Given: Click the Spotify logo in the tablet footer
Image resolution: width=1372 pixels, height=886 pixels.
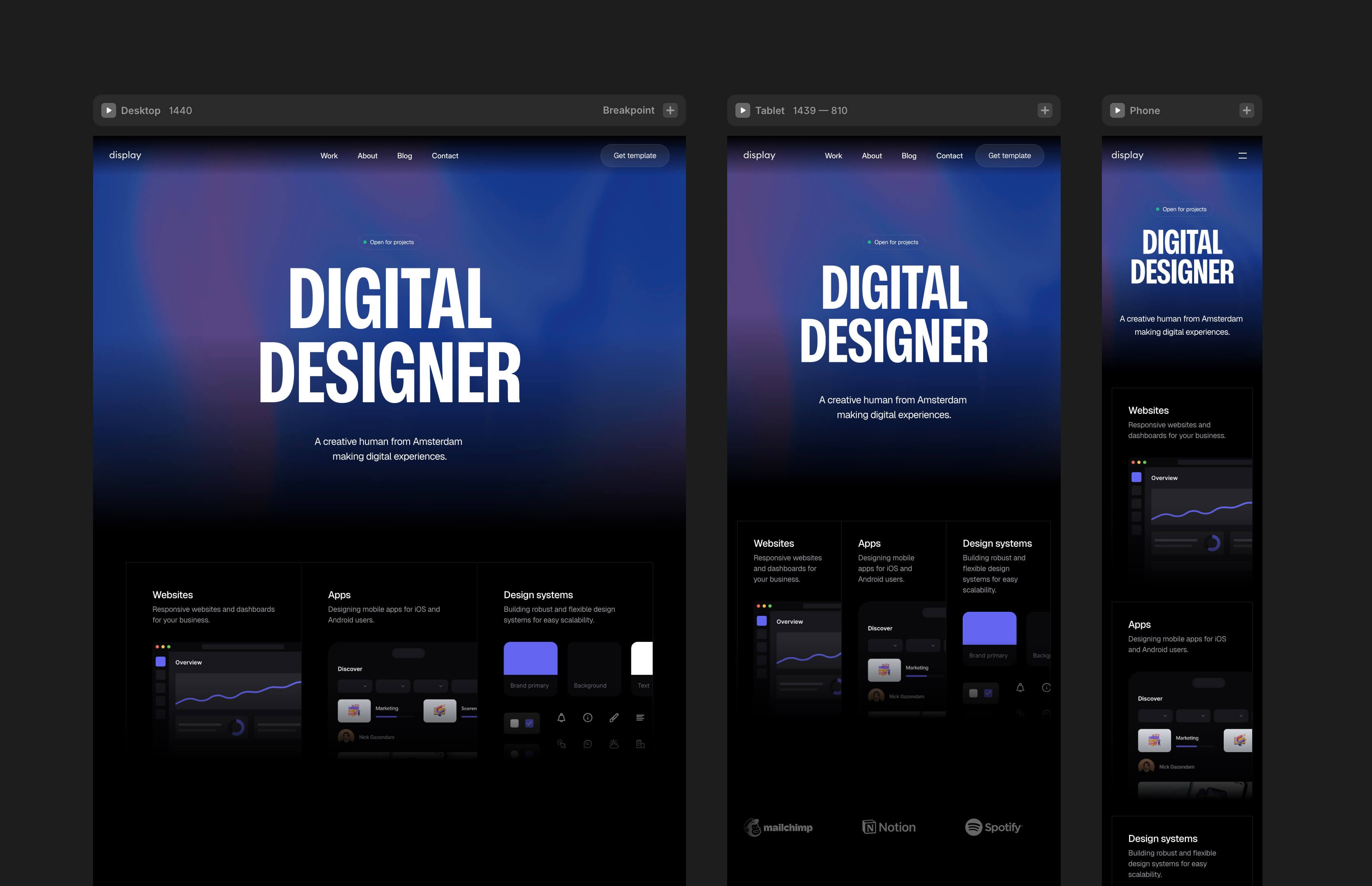Looking at the screenshot, I should 994,827.
